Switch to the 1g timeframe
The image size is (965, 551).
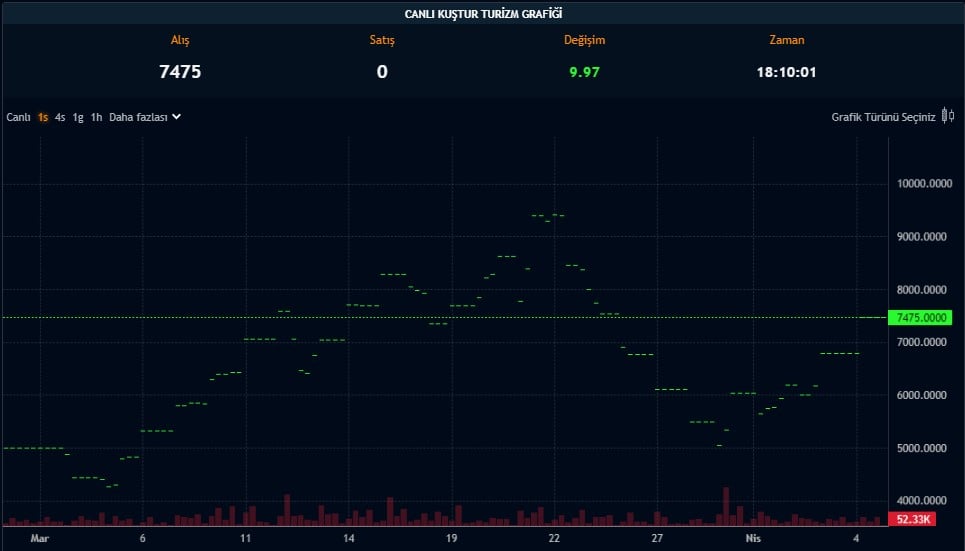(77, 117)
